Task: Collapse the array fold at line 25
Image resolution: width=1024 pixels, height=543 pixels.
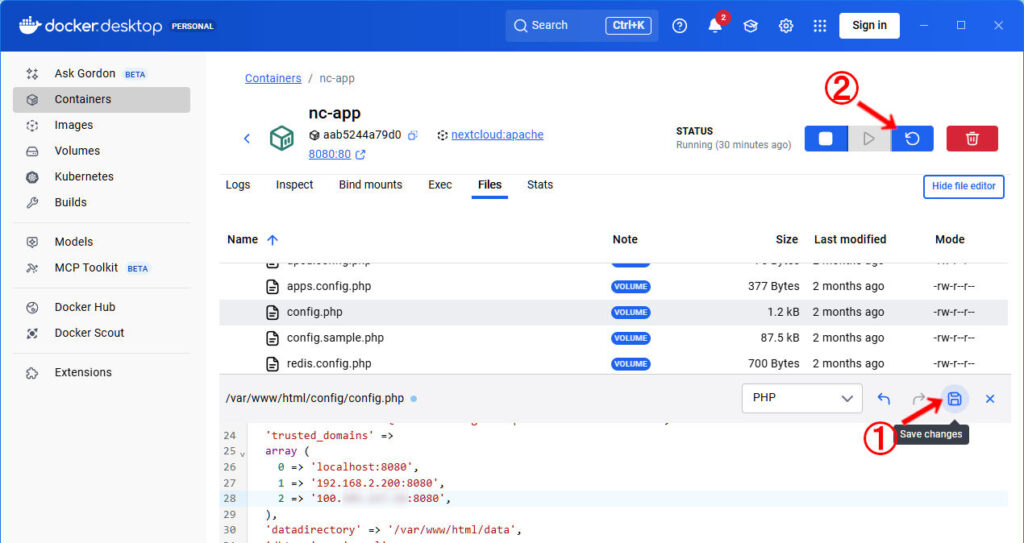Action: (x=243, y=454)
